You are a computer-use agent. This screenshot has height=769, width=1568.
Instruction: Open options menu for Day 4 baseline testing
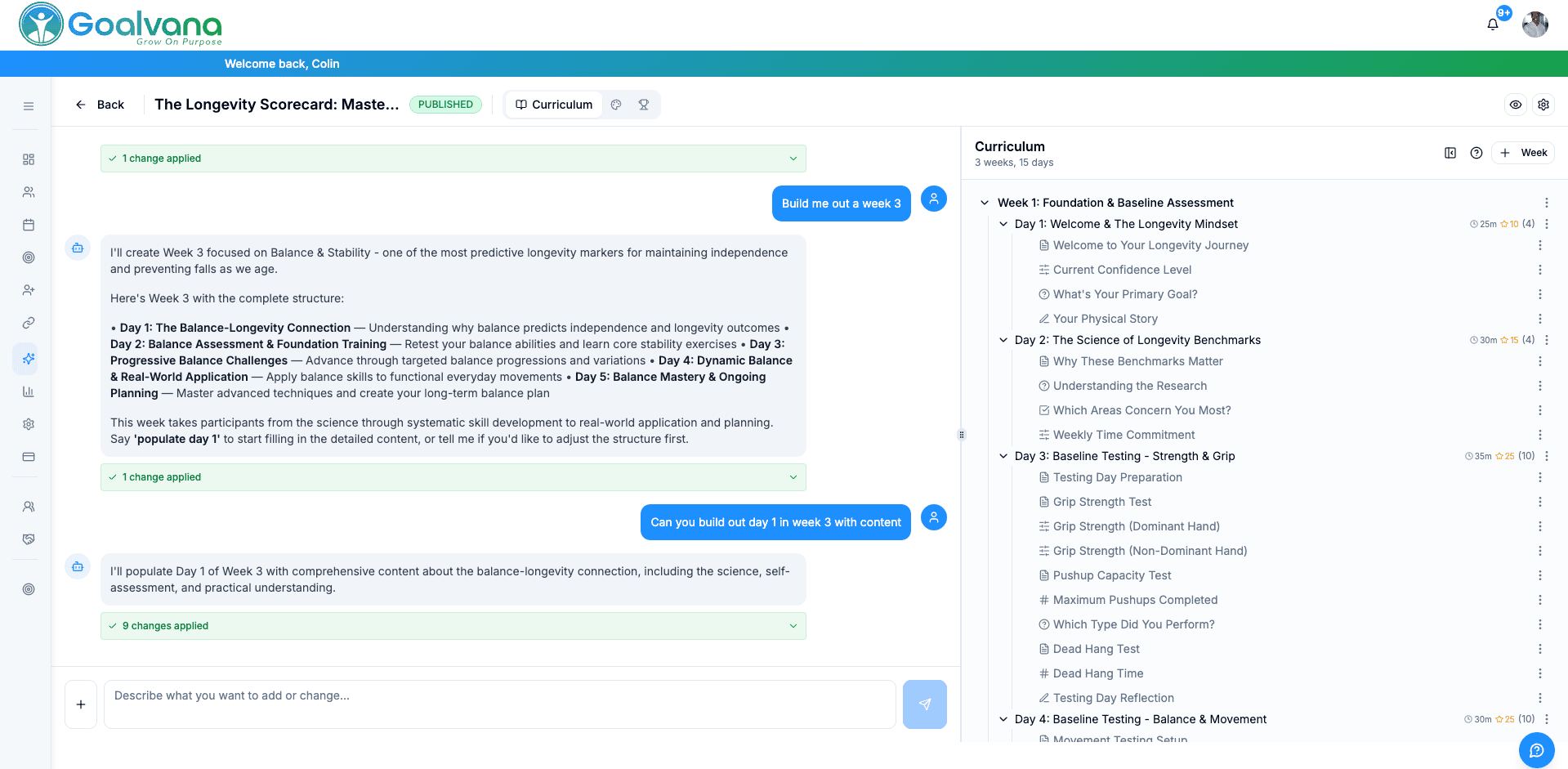coord(1546,719)
